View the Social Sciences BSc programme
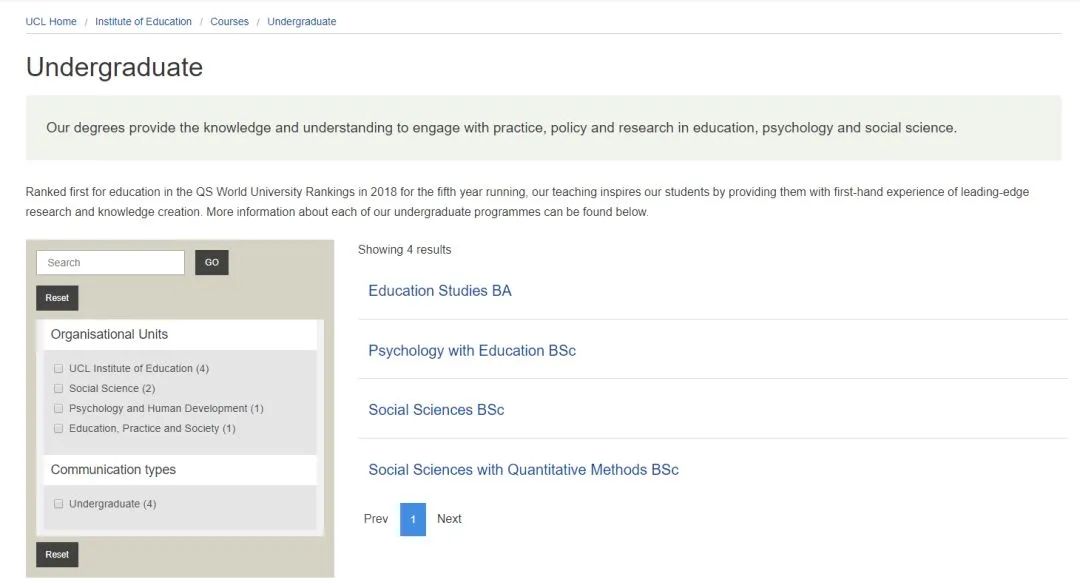 436,410
